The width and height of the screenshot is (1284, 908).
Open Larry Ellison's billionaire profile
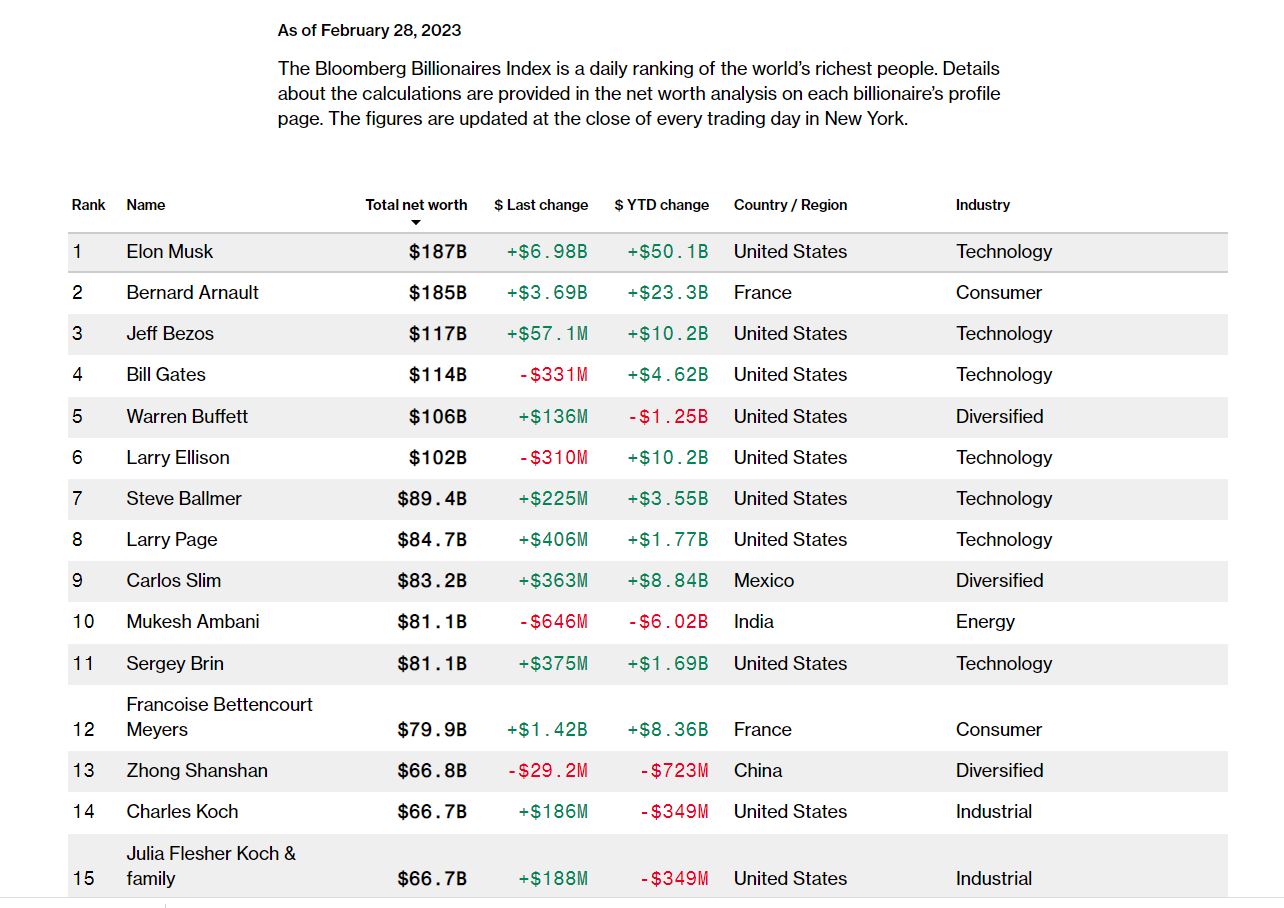pos(178,458)
